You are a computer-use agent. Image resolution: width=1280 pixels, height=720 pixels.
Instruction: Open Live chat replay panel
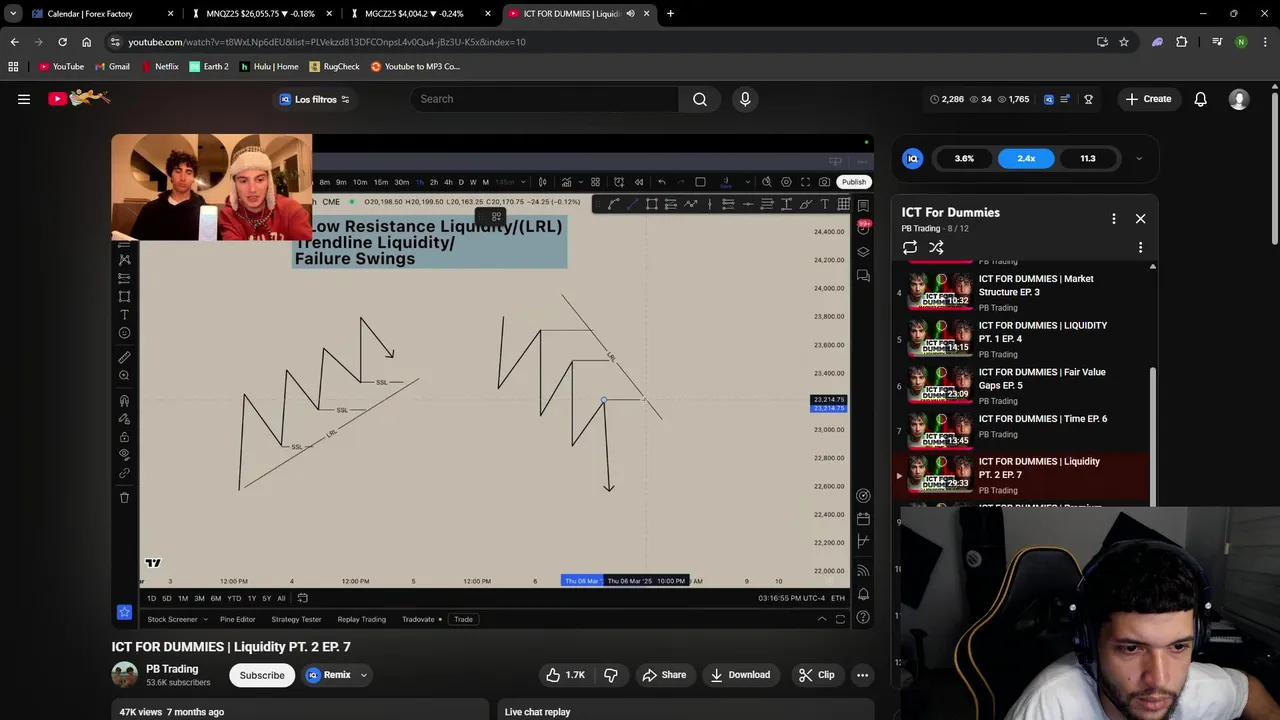(685, 710)
